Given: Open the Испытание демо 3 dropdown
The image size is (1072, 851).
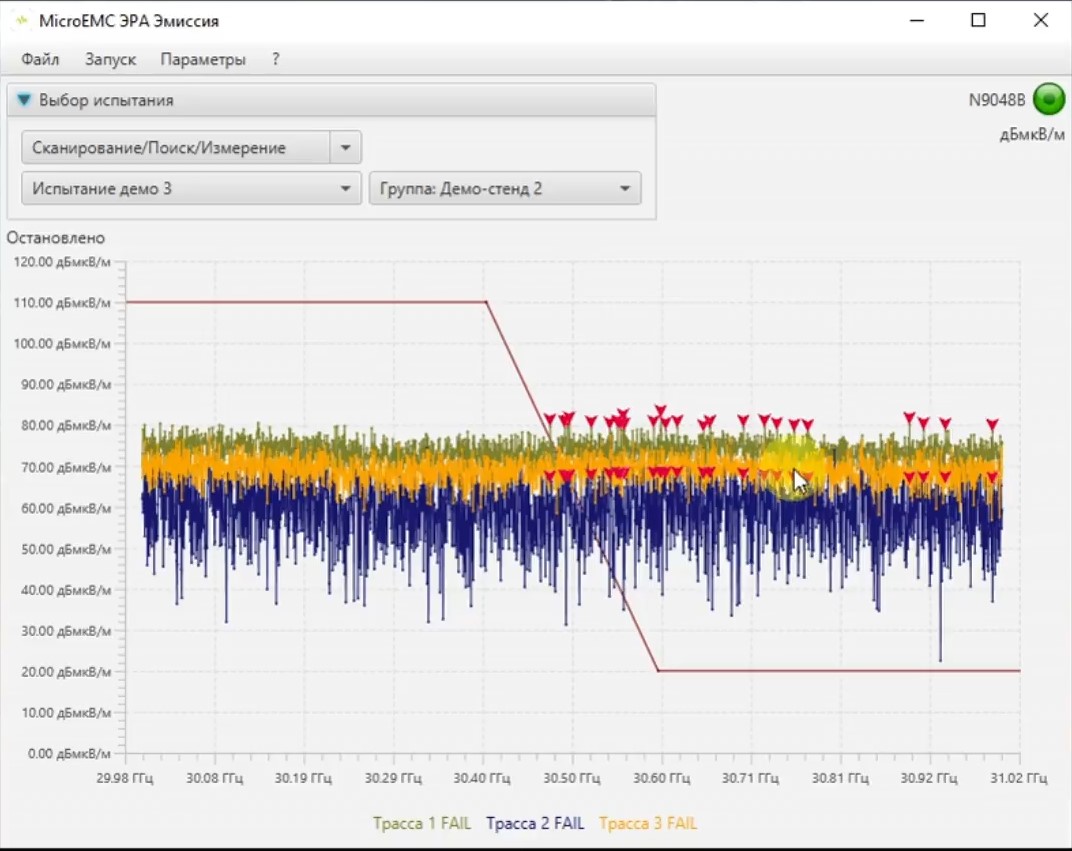Looking at the screenshot, I should (190, 188).
